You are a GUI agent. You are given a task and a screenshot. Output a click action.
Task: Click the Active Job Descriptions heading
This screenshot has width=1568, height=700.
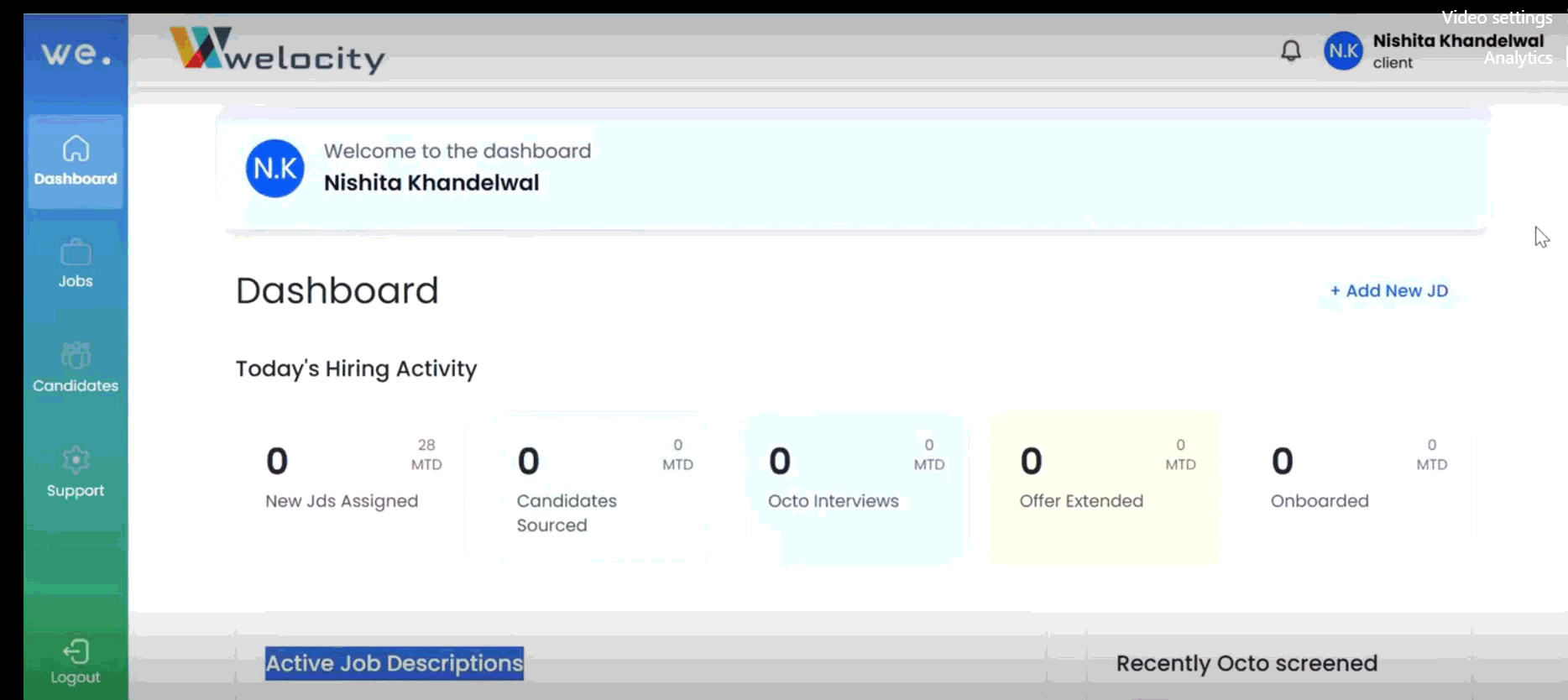(x=394, y=663)
